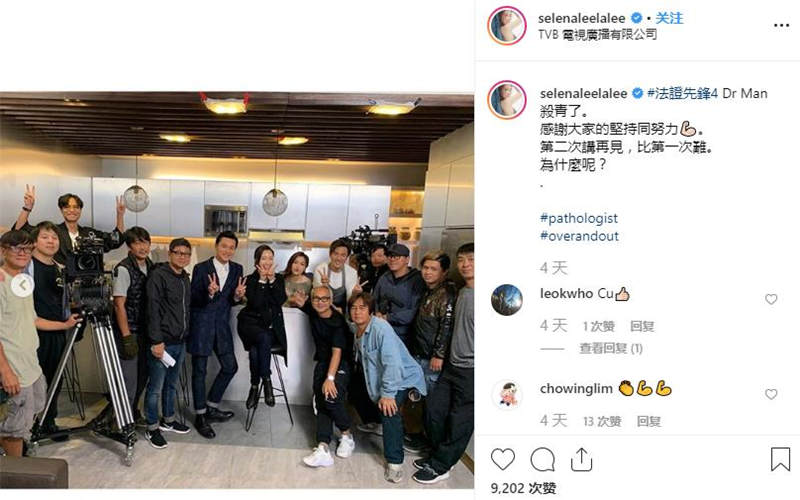Image resolution: width=800 pixels, height=500 pixels.
Task: Follow selenaleelalee with the 关注 button
Action: (669, 18)
